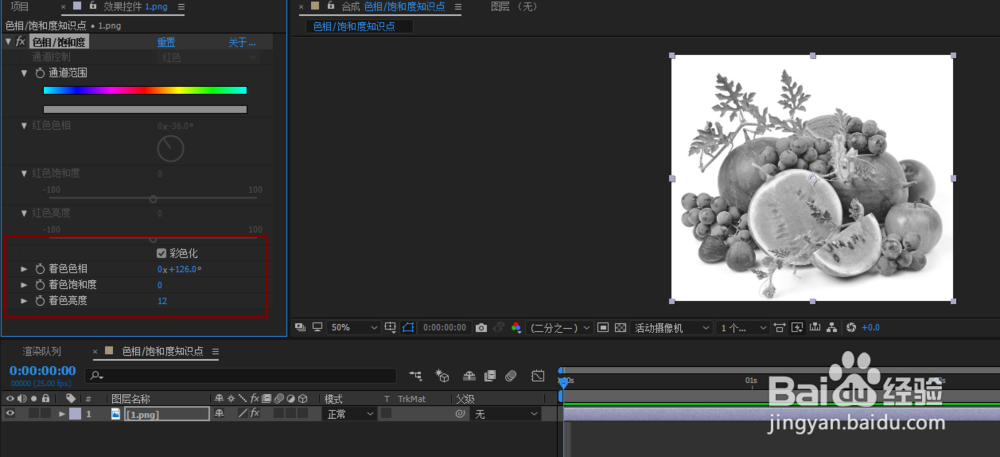The image size is (1000, 457).
Task: Select the 图层 (无) viewer tab
Action: coord(515,6)
